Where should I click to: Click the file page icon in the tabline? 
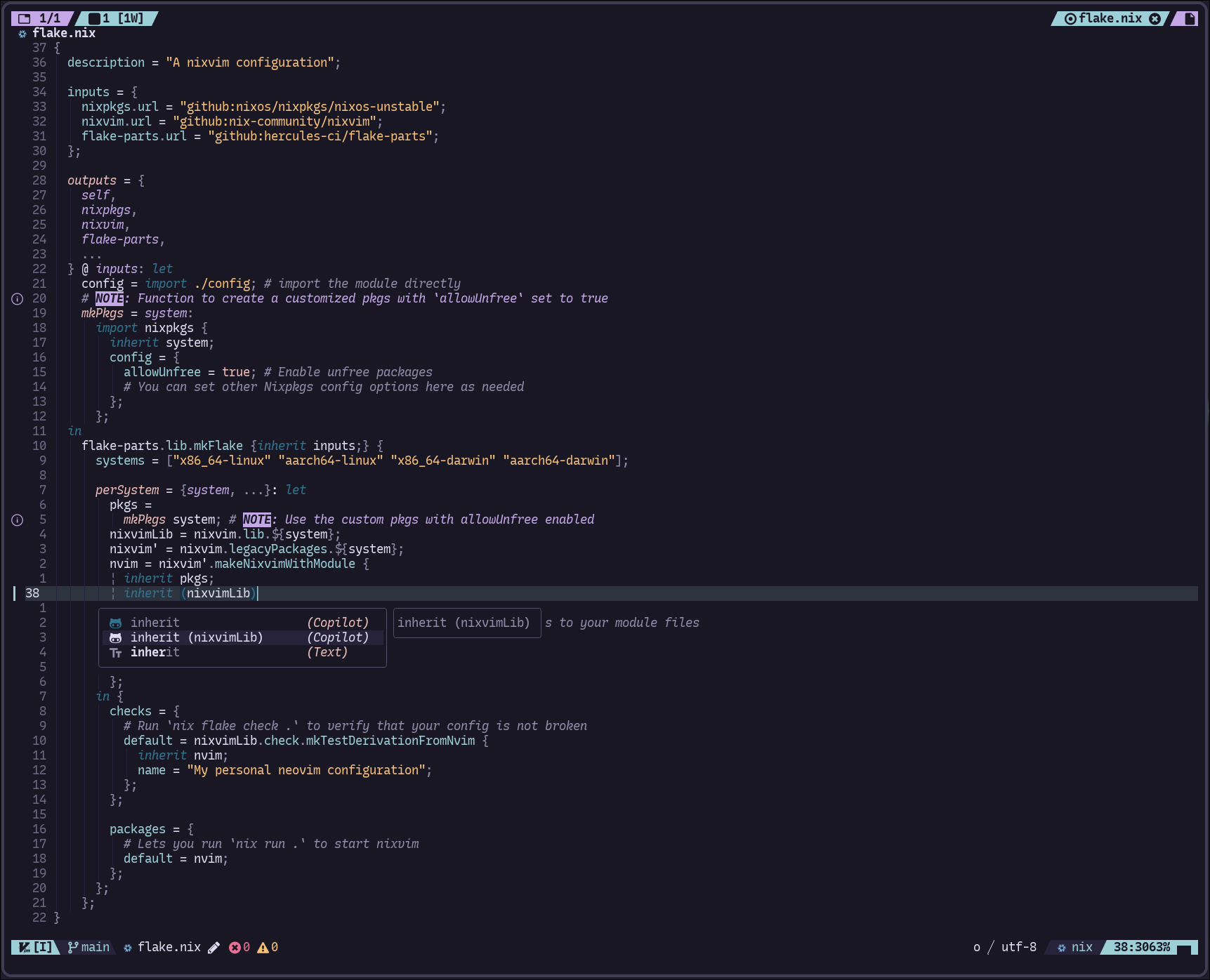(x=1190, y=18)
